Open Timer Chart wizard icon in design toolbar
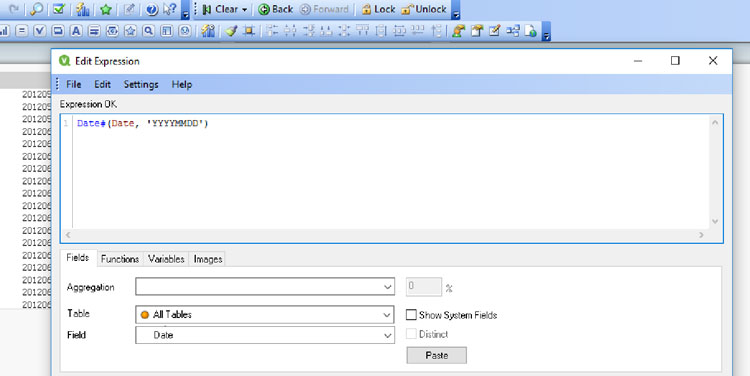The width and height of the screenshot is (750, 376). pyautogui.click(x=208, y=31)
